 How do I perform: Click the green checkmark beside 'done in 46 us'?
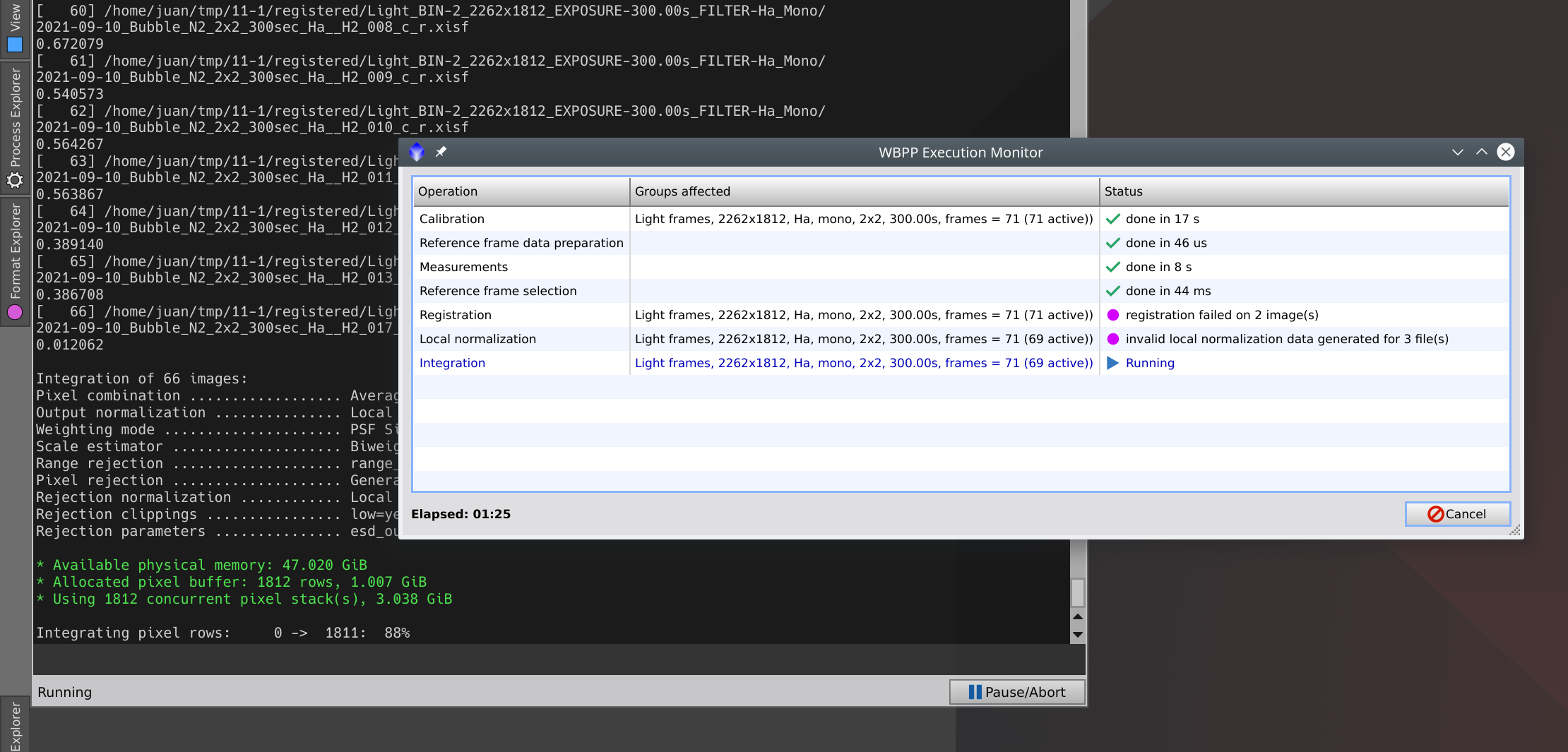click(1113, 243)
